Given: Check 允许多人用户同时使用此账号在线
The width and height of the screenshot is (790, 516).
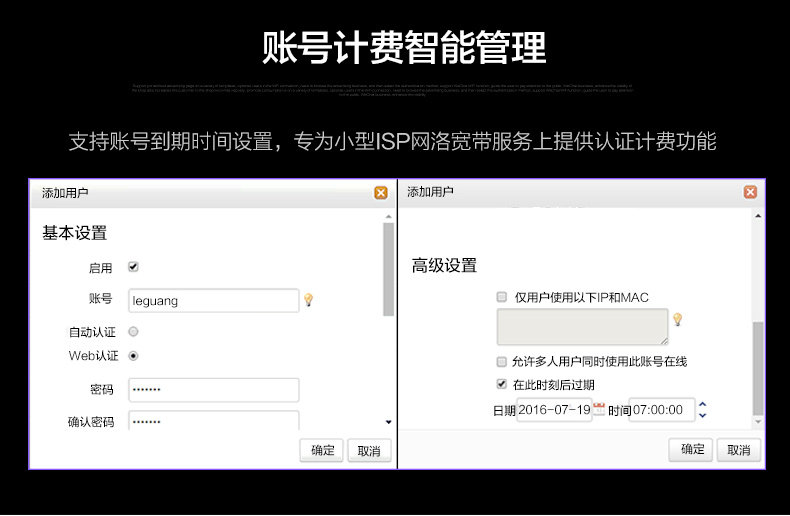Looking at the screenshot, I should [501, 361].
